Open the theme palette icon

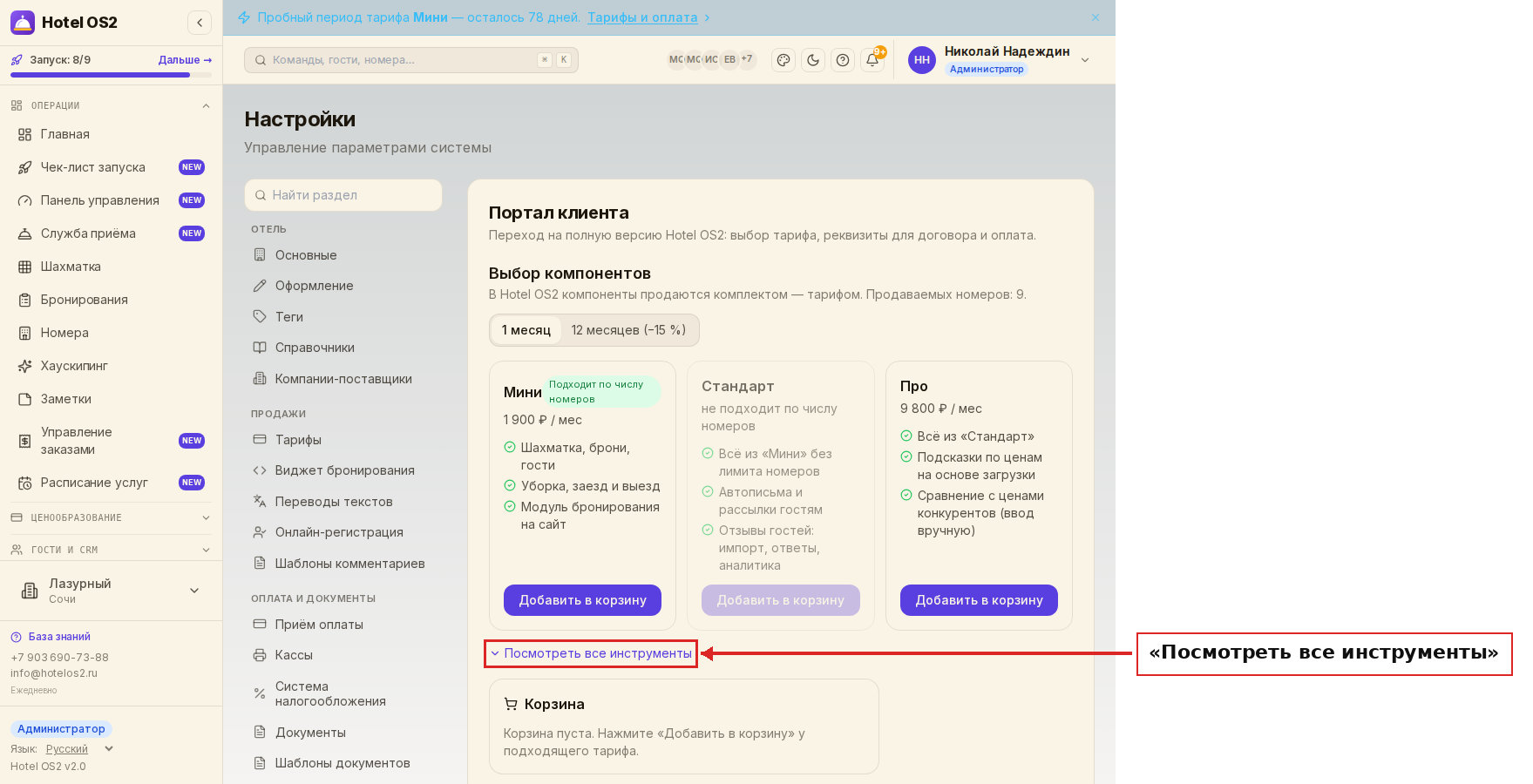point(783,60)
